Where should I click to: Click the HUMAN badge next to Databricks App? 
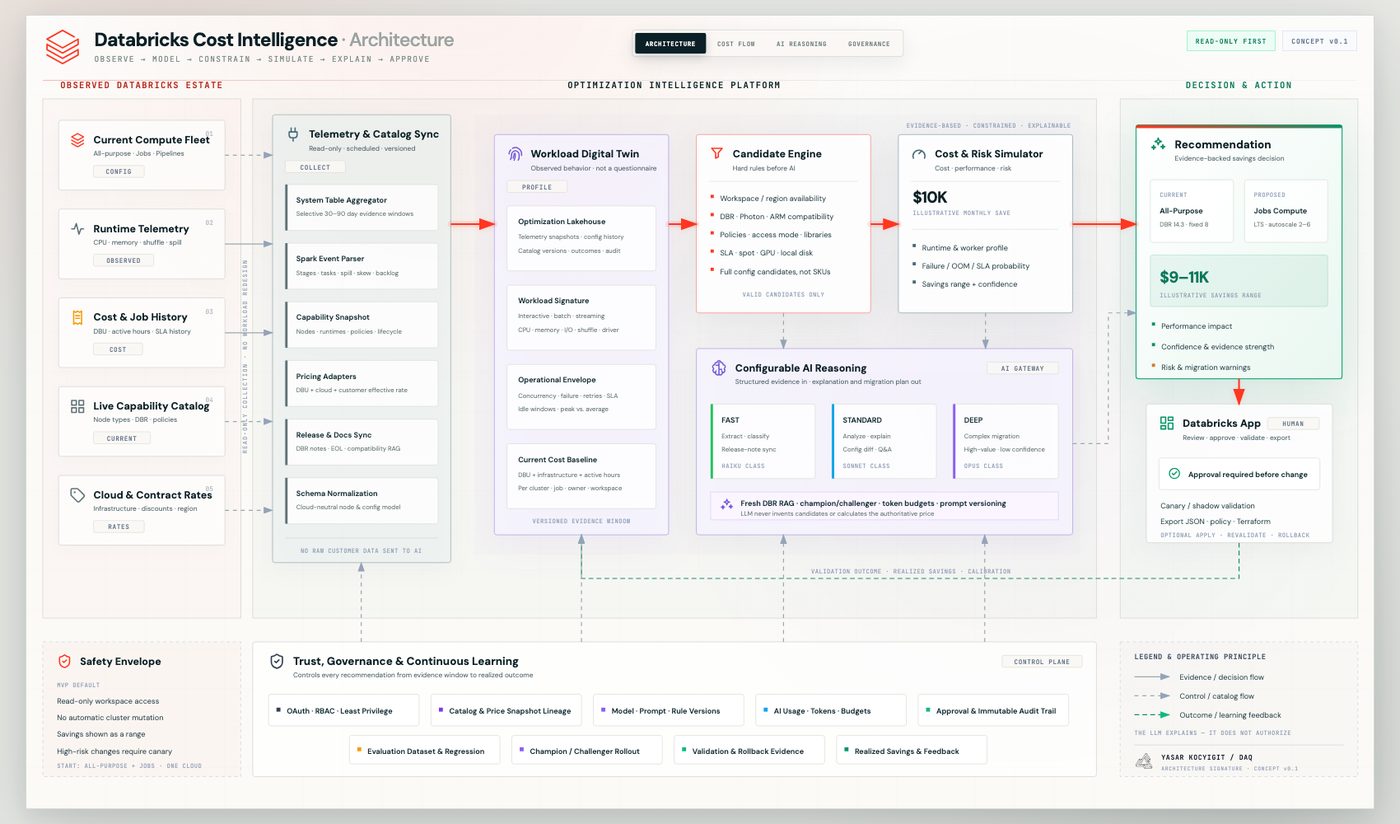click(x=1293, y=423)
